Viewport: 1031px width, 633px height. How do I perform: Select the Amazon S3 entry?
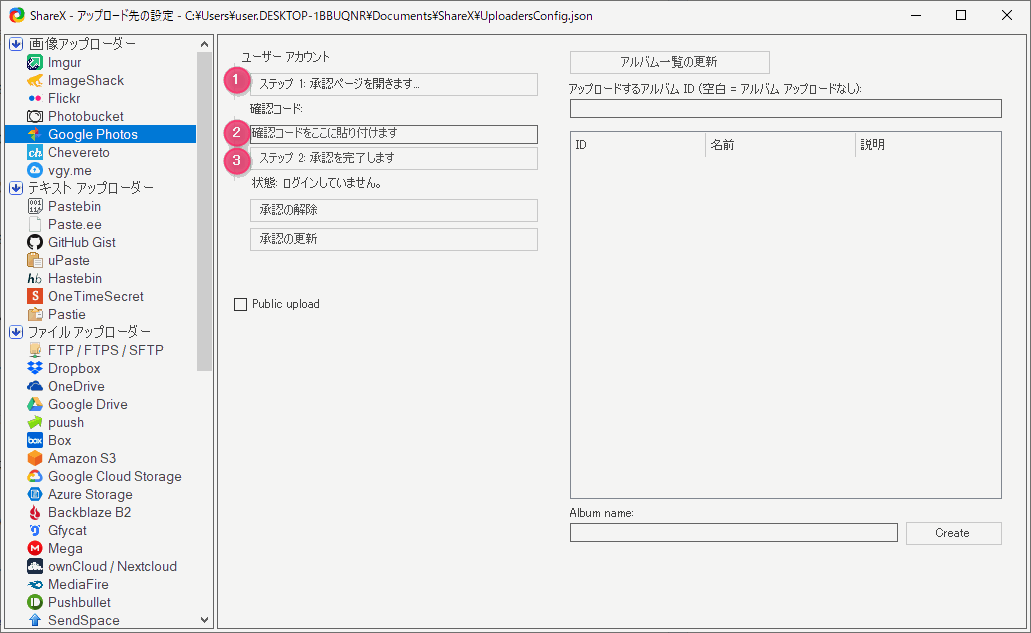tap(82, 458)
